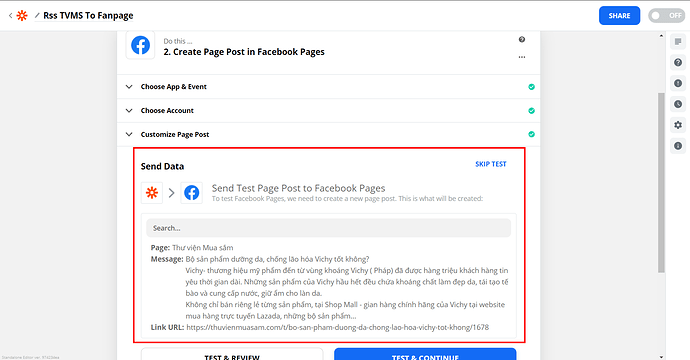Open the settings gear icon in sidebar
This screenshot has width=690, height=360.
pyautogui.click(x=678, y=125)
